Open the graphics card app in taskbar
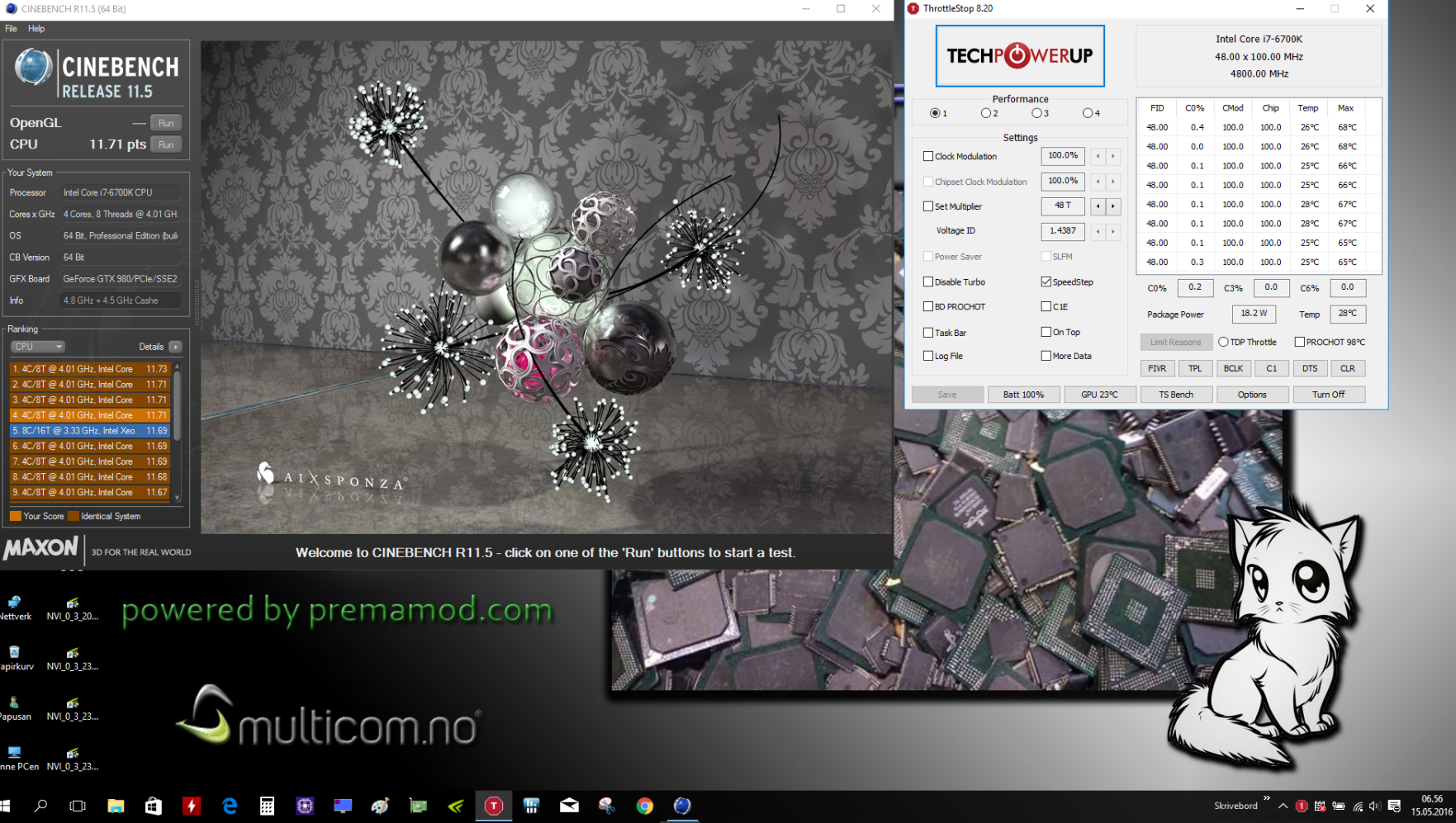The height and width of the screenshot is (823, 1456). point(418,806)
